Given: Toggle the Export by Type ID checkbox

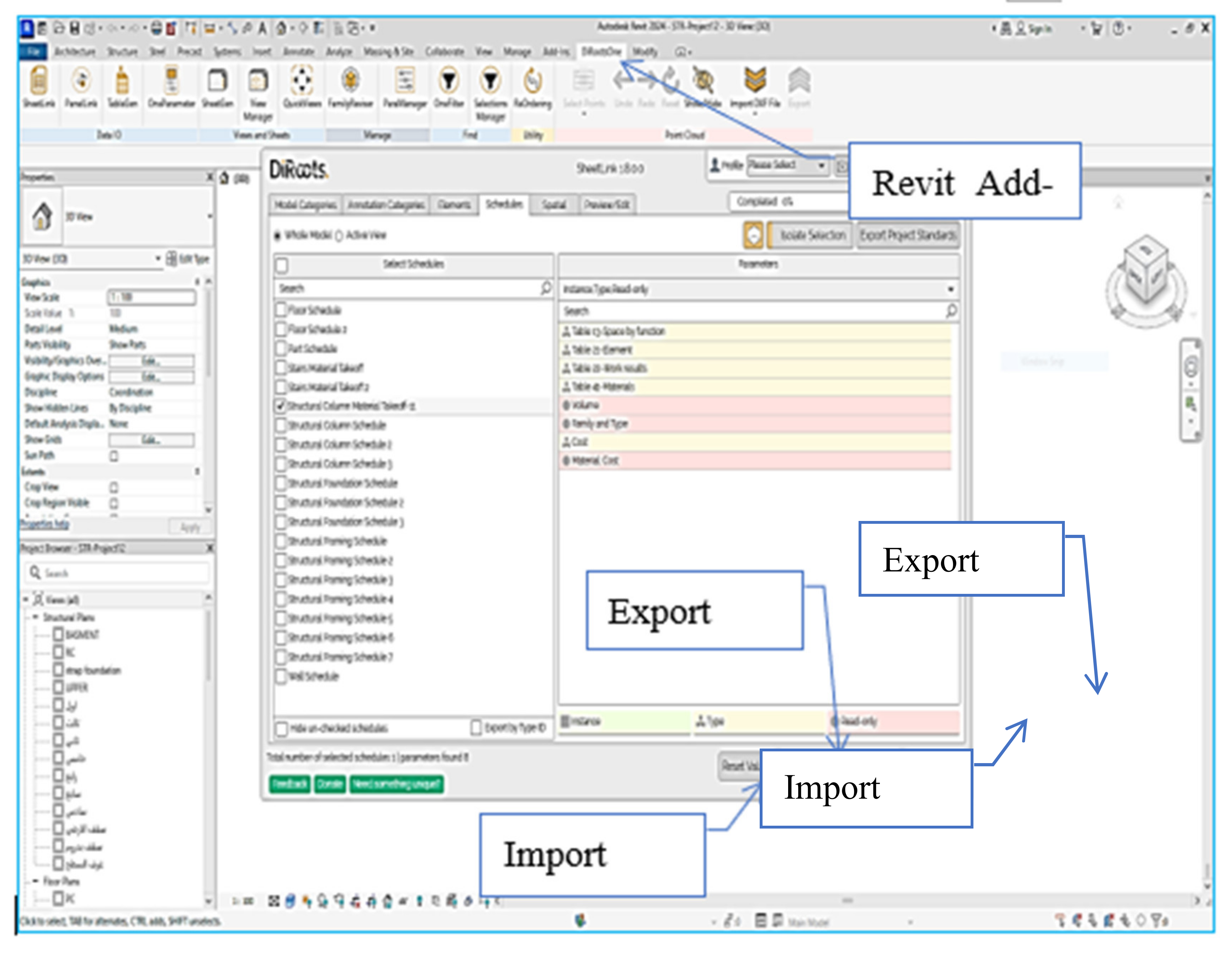Looking at the screenshot, I should pyautogui.click(x=477, y=728).
